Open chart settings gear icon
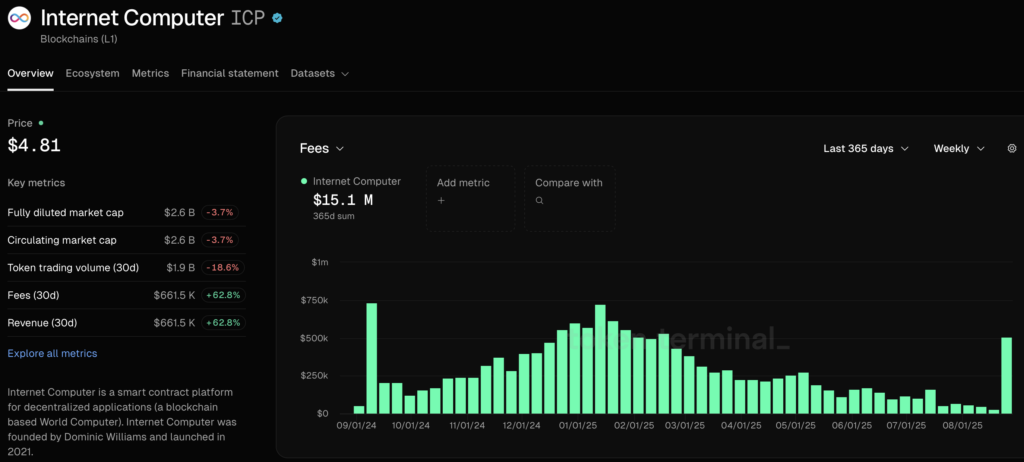Screen dimensions: 1024x462 click(1012, 148)
